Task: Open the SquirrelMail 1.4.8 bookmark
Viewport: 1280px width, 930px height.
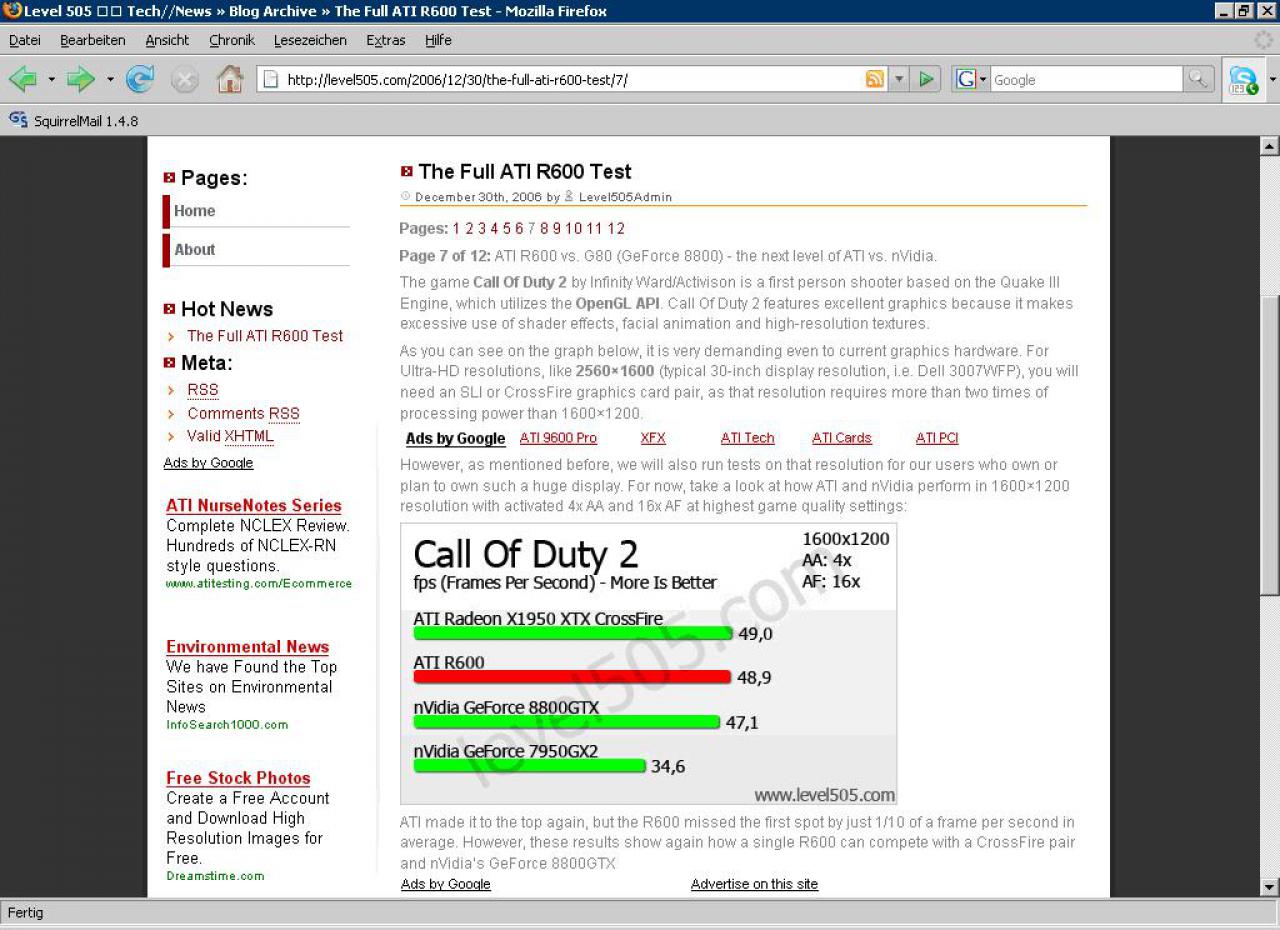Action: click(x=74, y=121)
